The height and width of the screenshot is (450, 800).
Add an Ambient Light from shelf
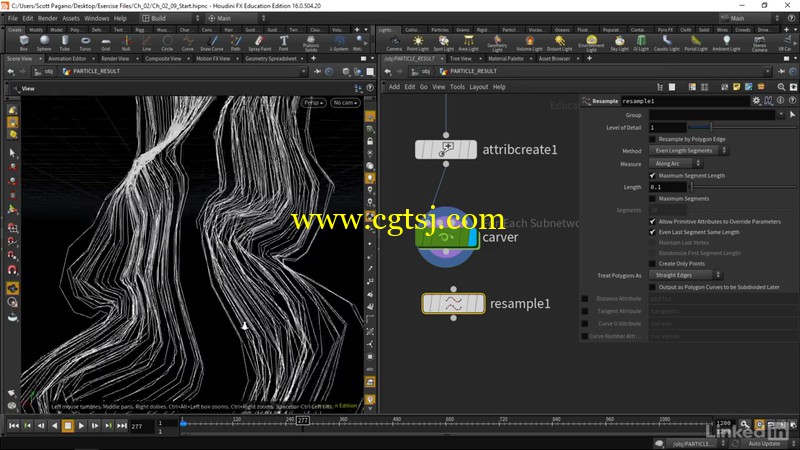[726, 43]
